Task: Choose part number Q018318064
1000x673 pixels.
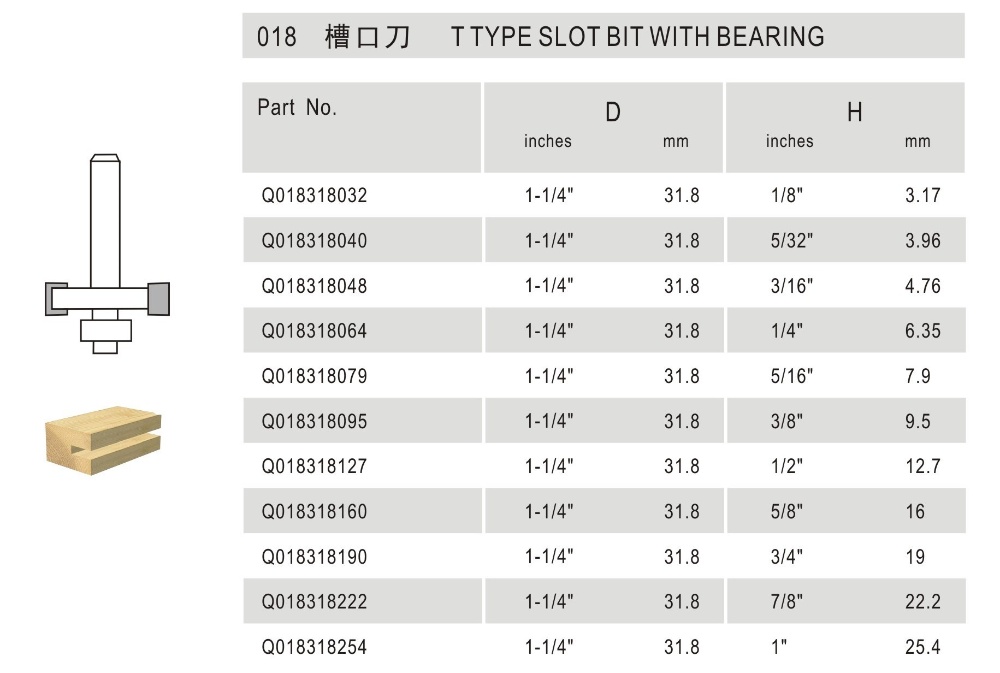Action: tap(314, 331)
